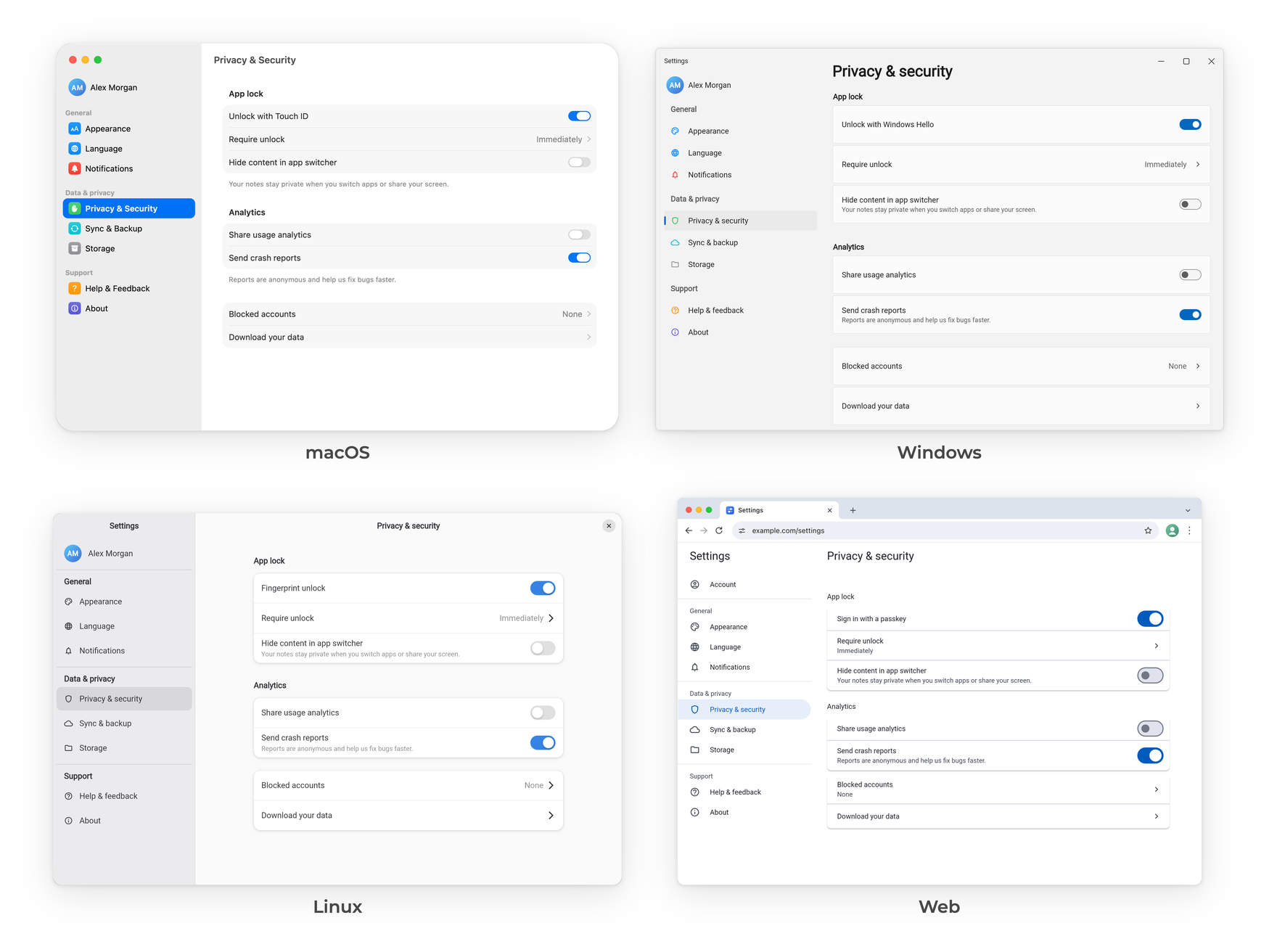Toggle Sign in with a passkey on Web
1277x952 pixels.
(1150, 619)
